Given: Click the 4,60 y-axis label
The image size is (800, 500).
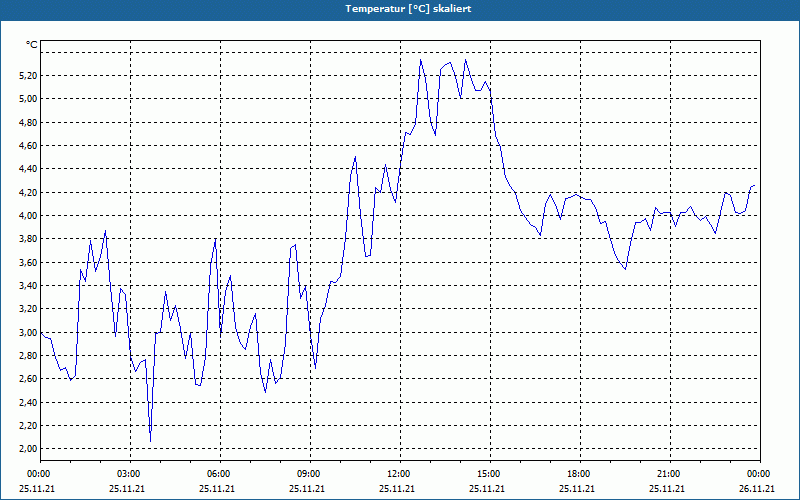Looking at the screenshot, I should (x=29, y=146).
